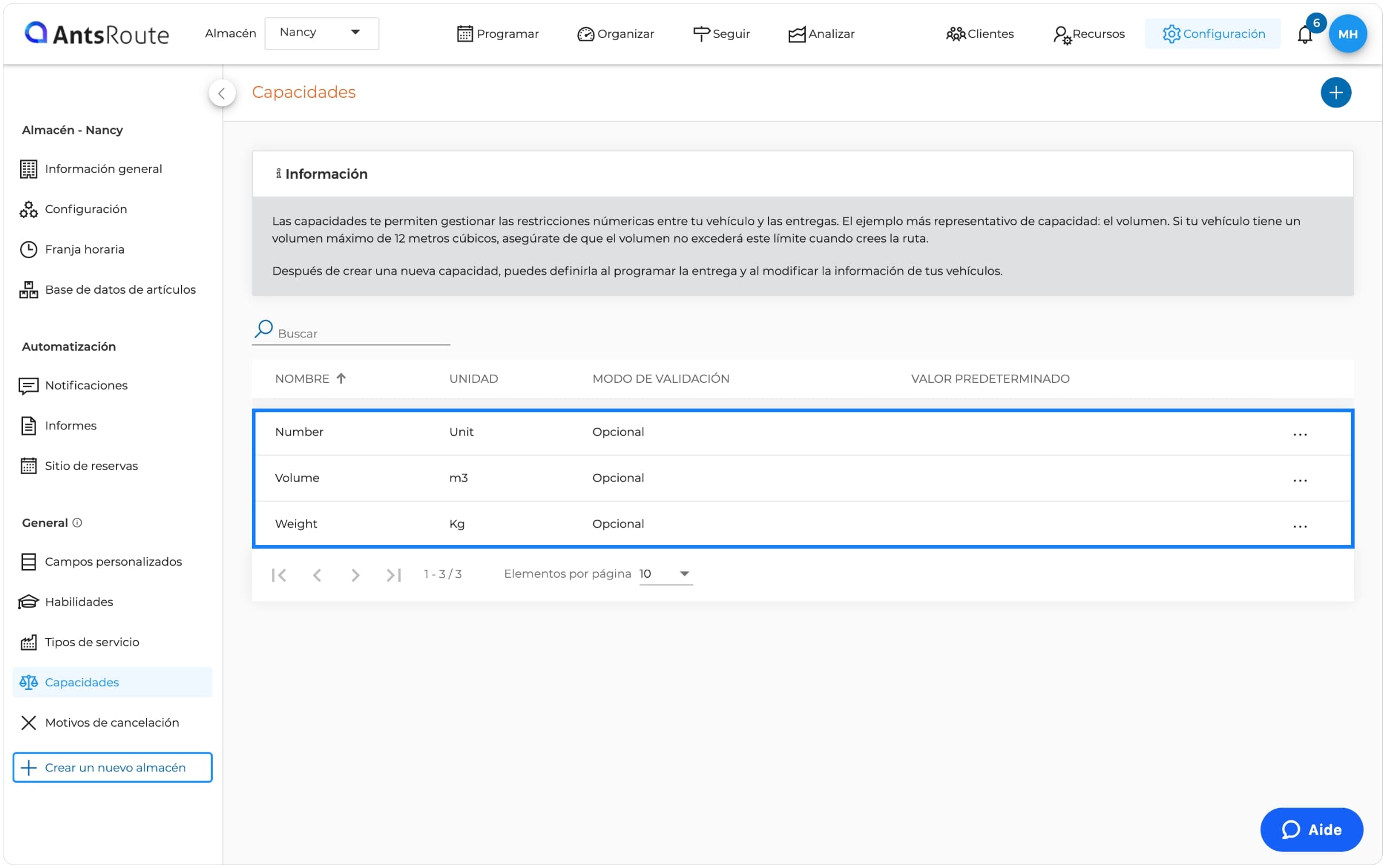Open Notificaciones in sidebar
The width and height of the screenshot is (1385, 868).
pos(73,386)
